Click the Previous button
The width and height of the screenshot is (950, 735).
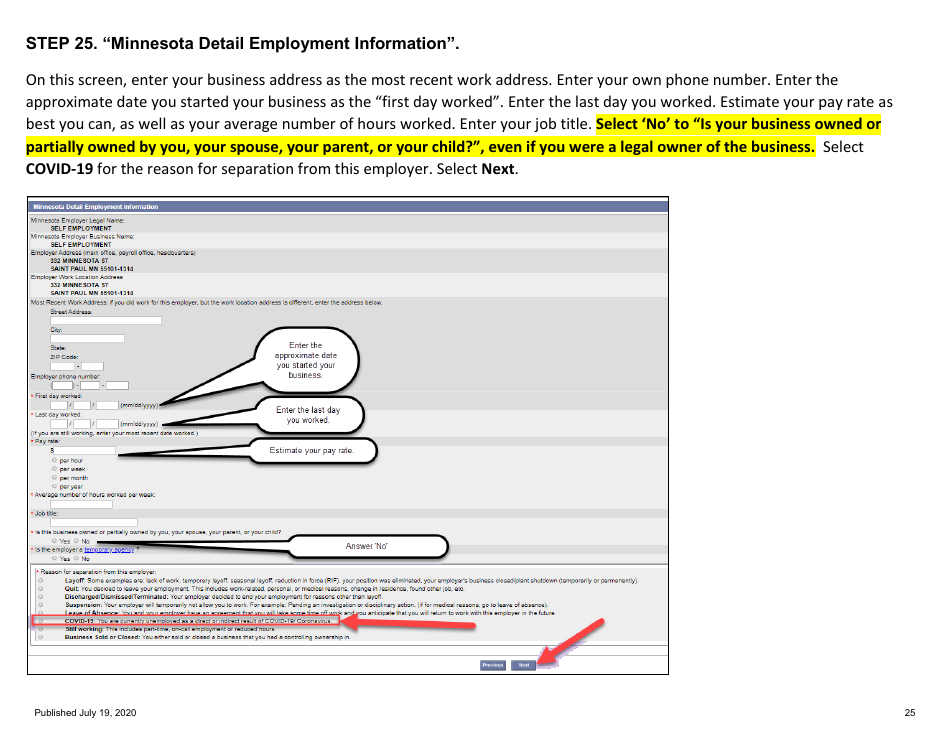click(493, 664)
